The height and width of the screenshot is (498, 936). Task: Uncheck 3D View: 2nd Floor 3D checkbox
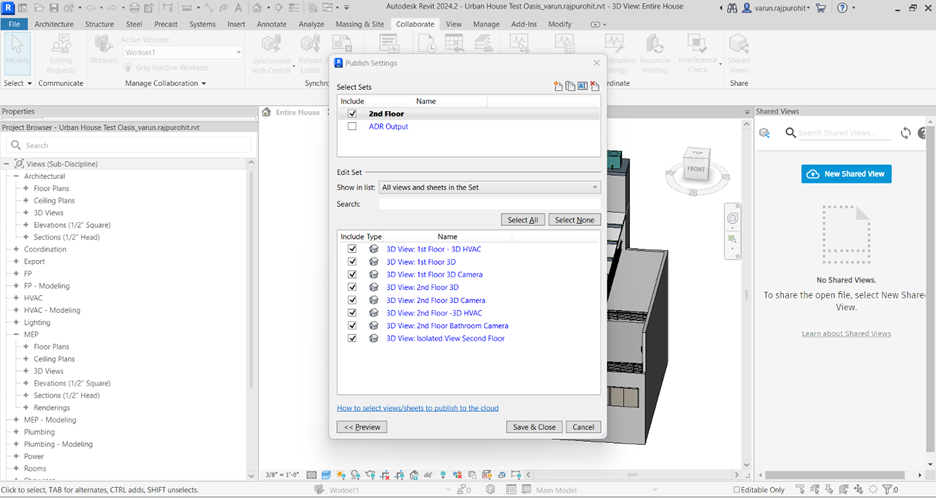pos(352,287)
